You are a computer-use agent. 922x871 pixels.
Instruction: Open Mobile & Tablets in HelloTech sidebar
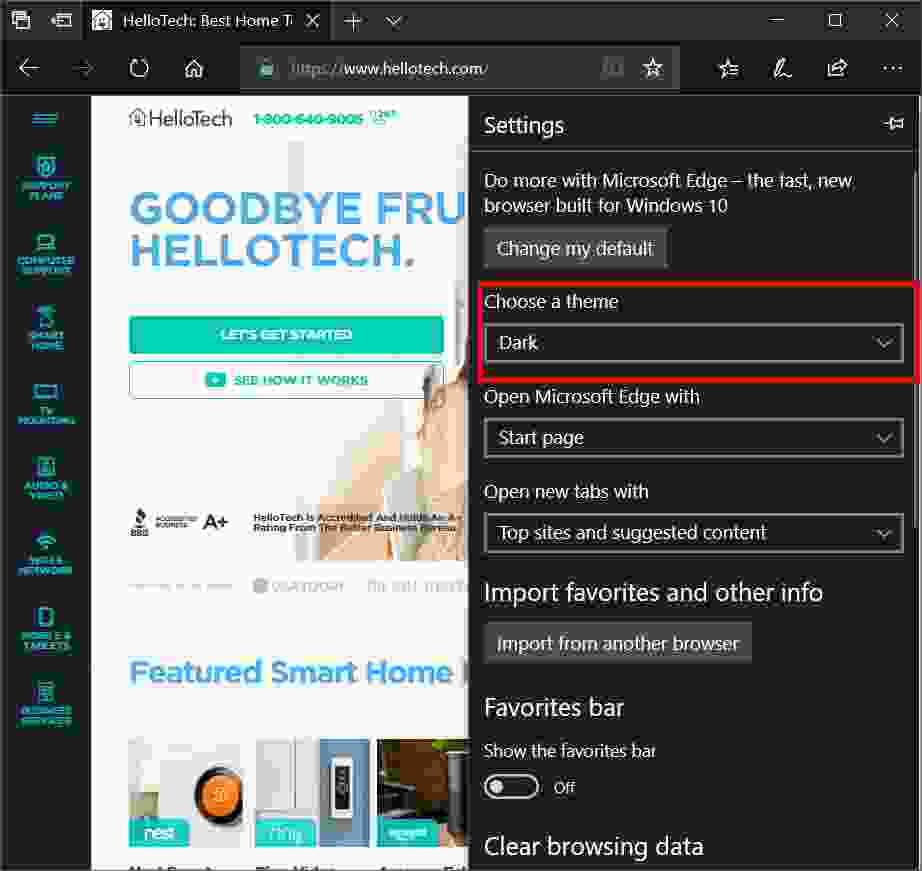46,628
